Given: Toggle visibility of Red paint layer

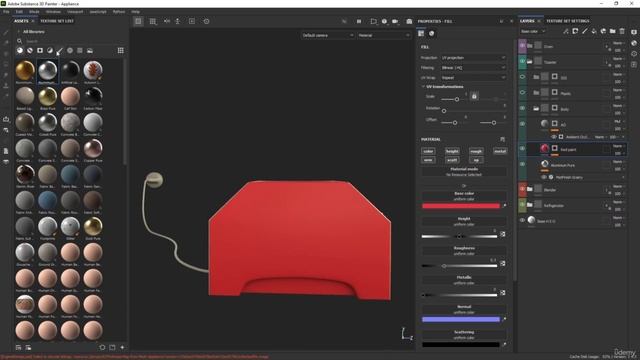Looking at the screenshot, I should click(522, 149).
